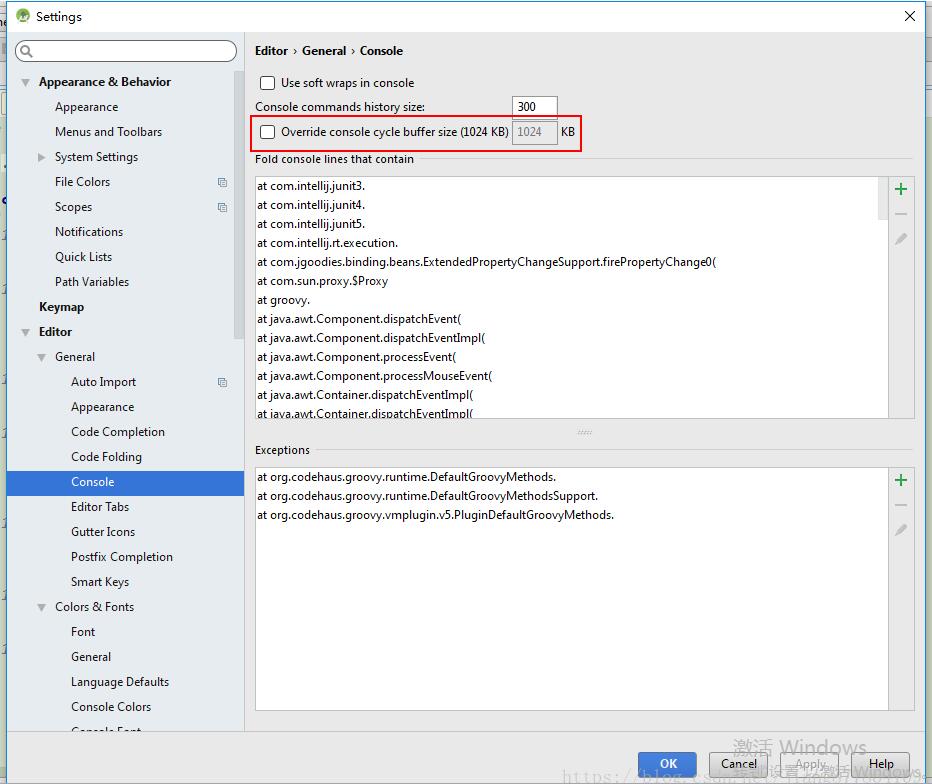
Task: Edit an exception pattern via pencil icon
Action: (x=900, y=528)
